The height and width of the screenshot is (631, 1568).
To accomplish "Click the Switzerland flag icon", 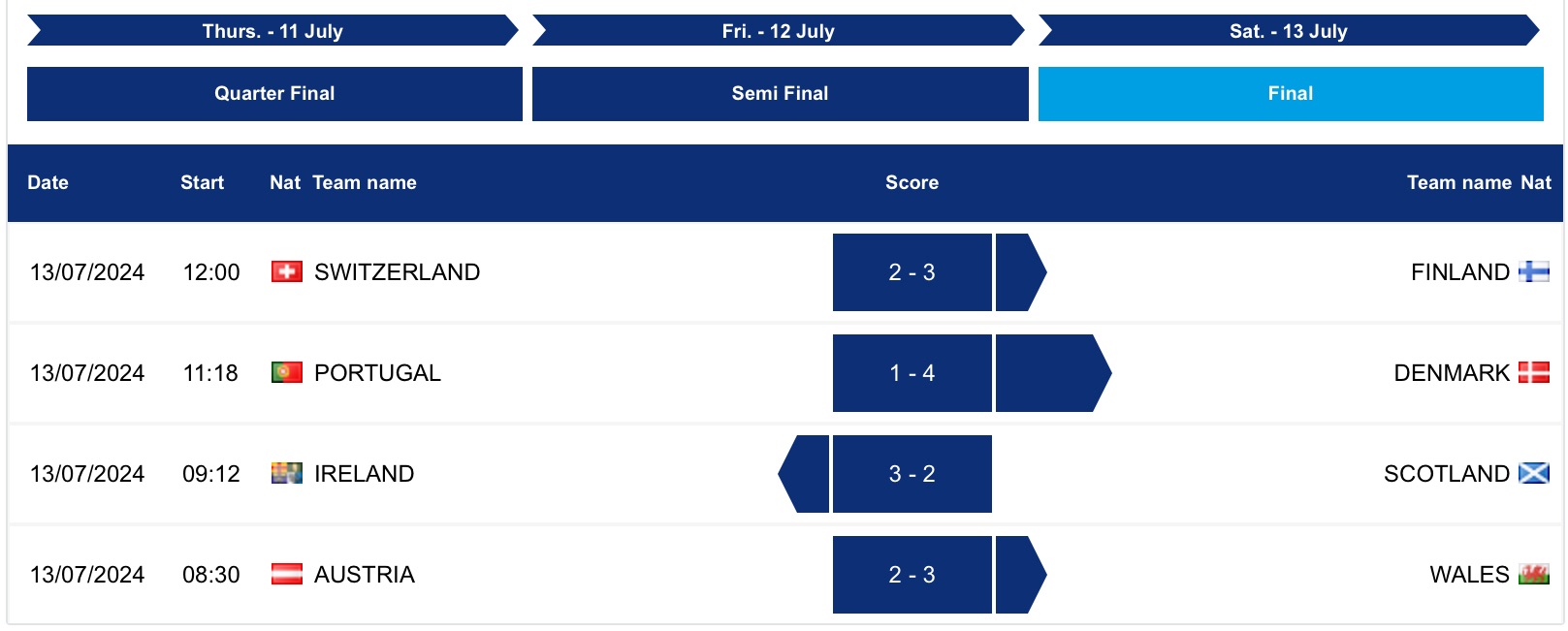I will click(286, 272).
